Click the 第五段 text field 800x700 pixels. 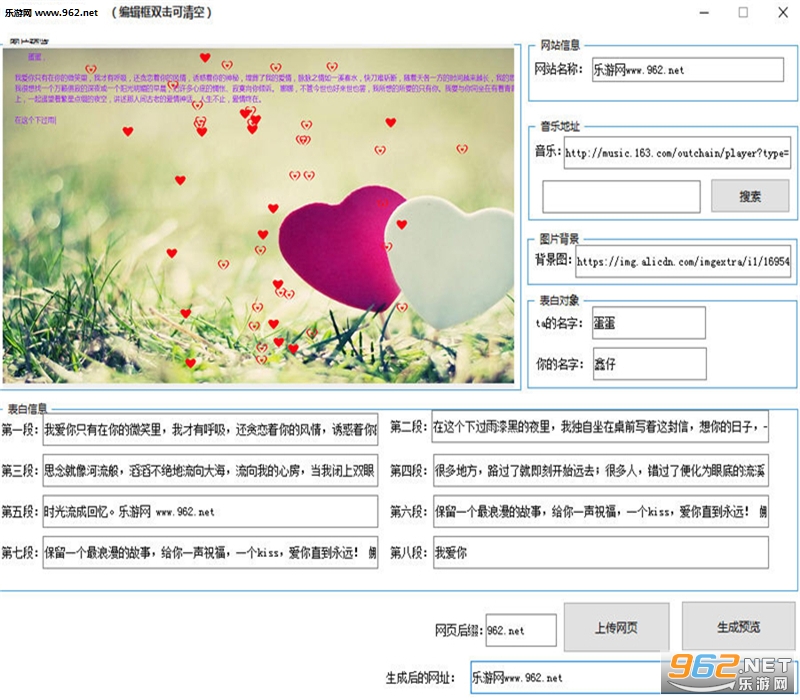coord(210,511)
